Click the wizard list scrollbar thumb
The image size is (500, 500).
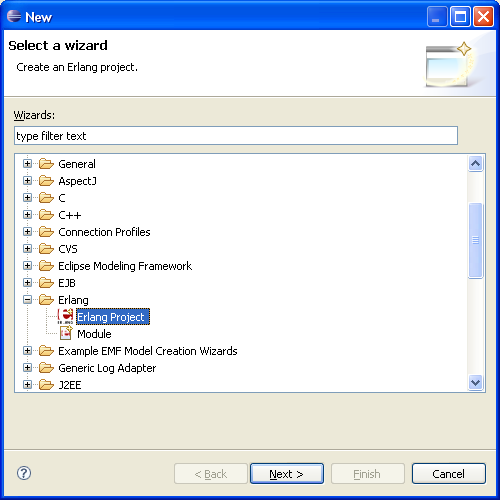coord(475,240)
